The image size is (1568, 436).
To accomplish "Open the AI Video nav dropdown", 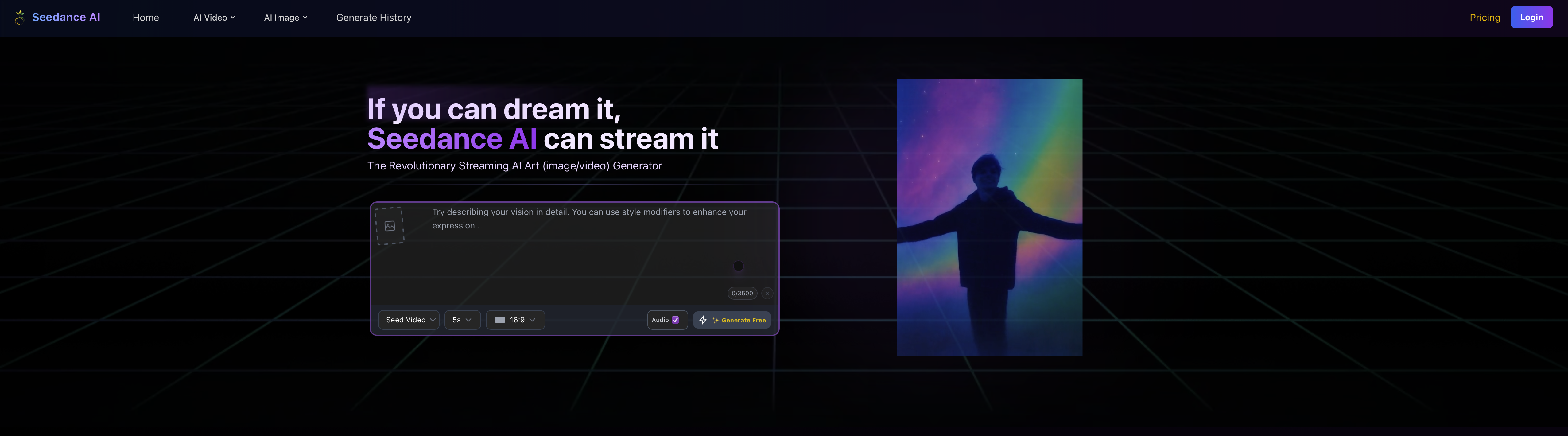I will pos(214,18).
